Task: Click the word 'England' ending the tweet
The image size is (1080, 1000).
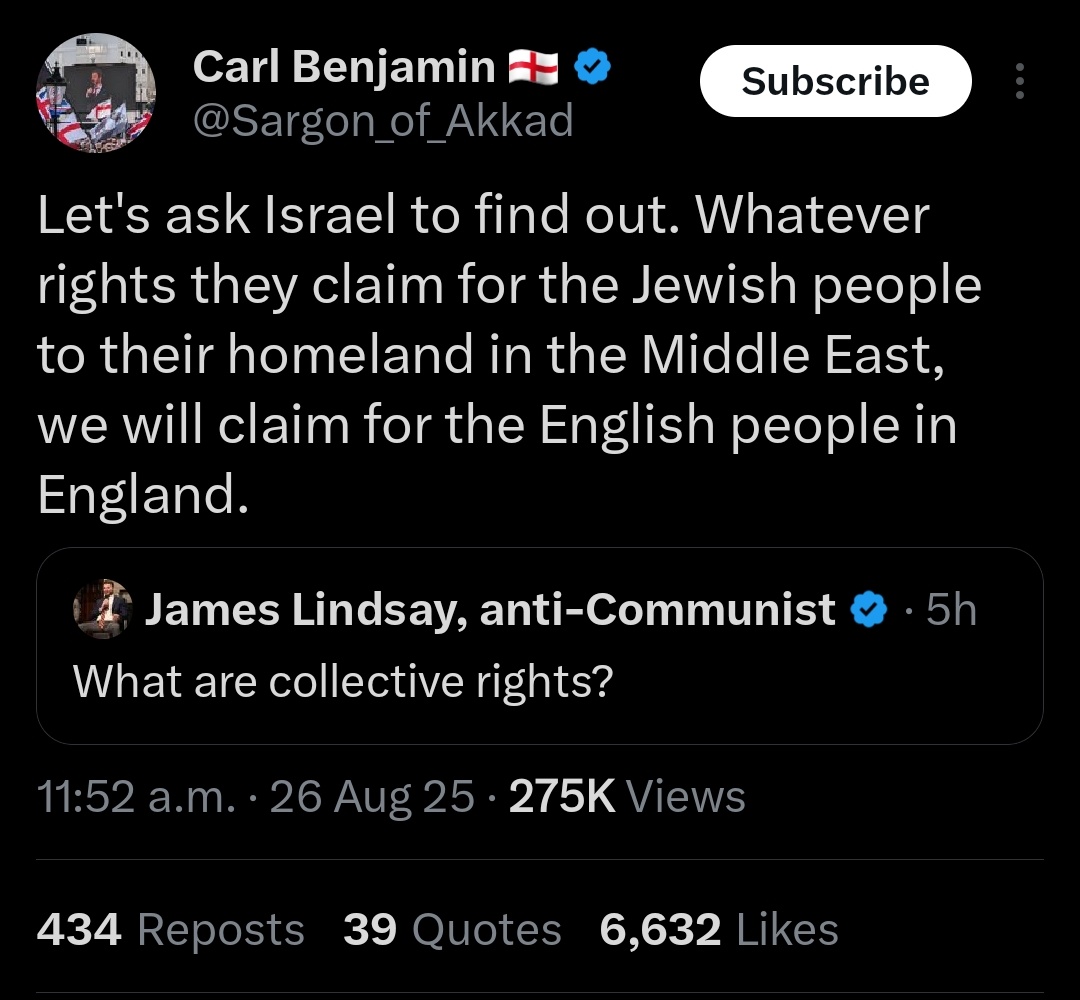Action: tap(138, 495)
